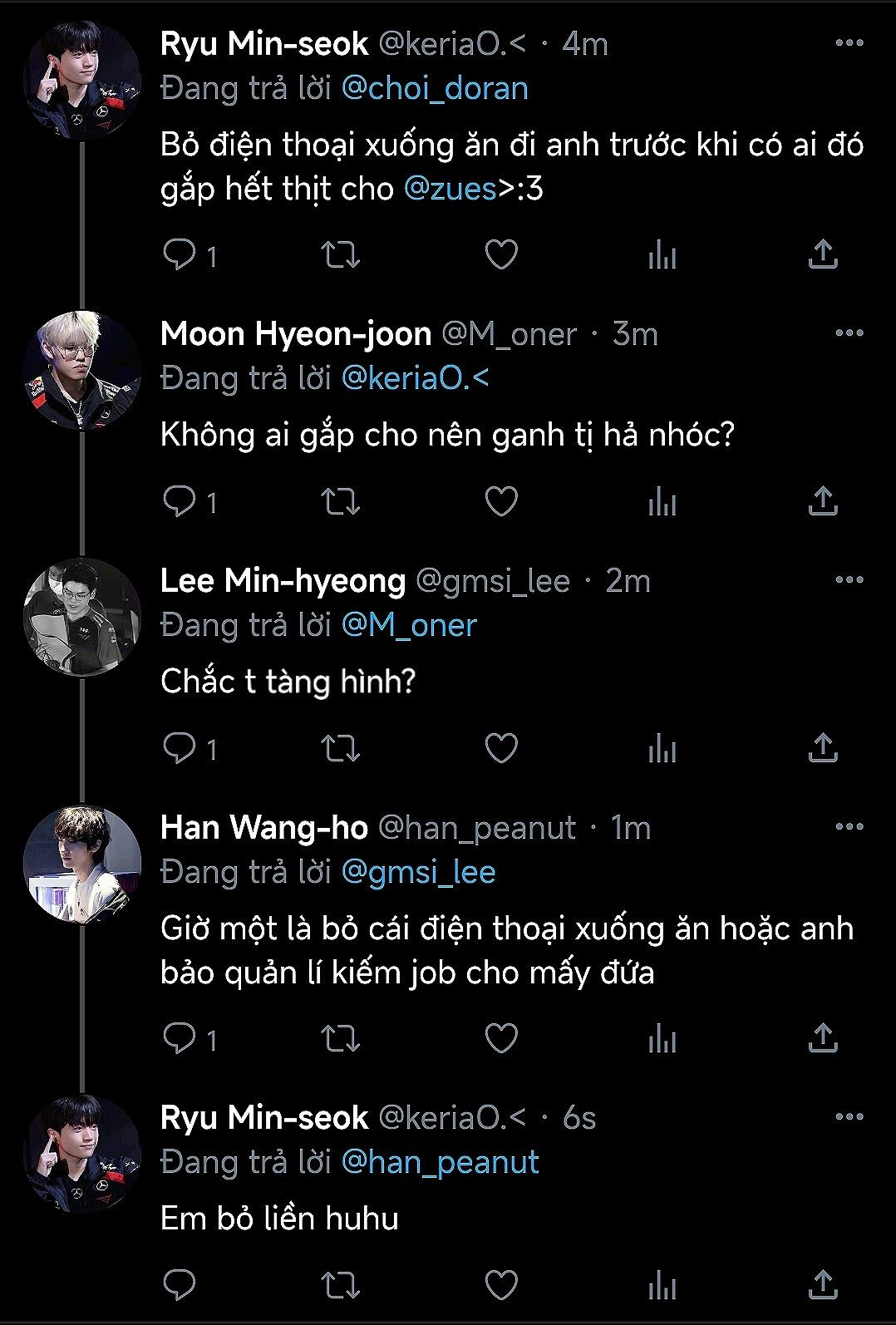This screenshot has width=896, height=1325.
Task: Open more options on Moon Hyeon-joon's tweet
Action: (x=849, y=333)
